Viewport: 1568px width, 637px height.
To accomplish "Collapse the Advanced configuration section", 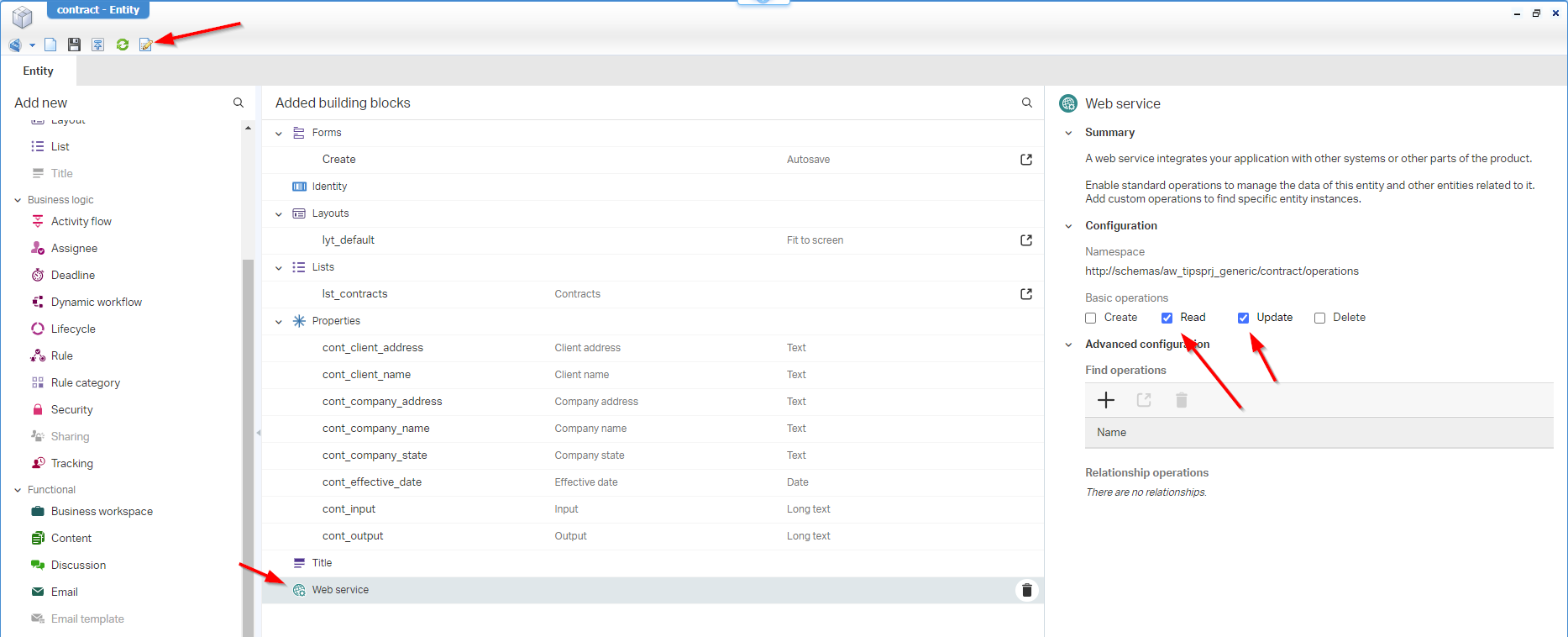I will pyautogui.click(x=1068, y=345).
